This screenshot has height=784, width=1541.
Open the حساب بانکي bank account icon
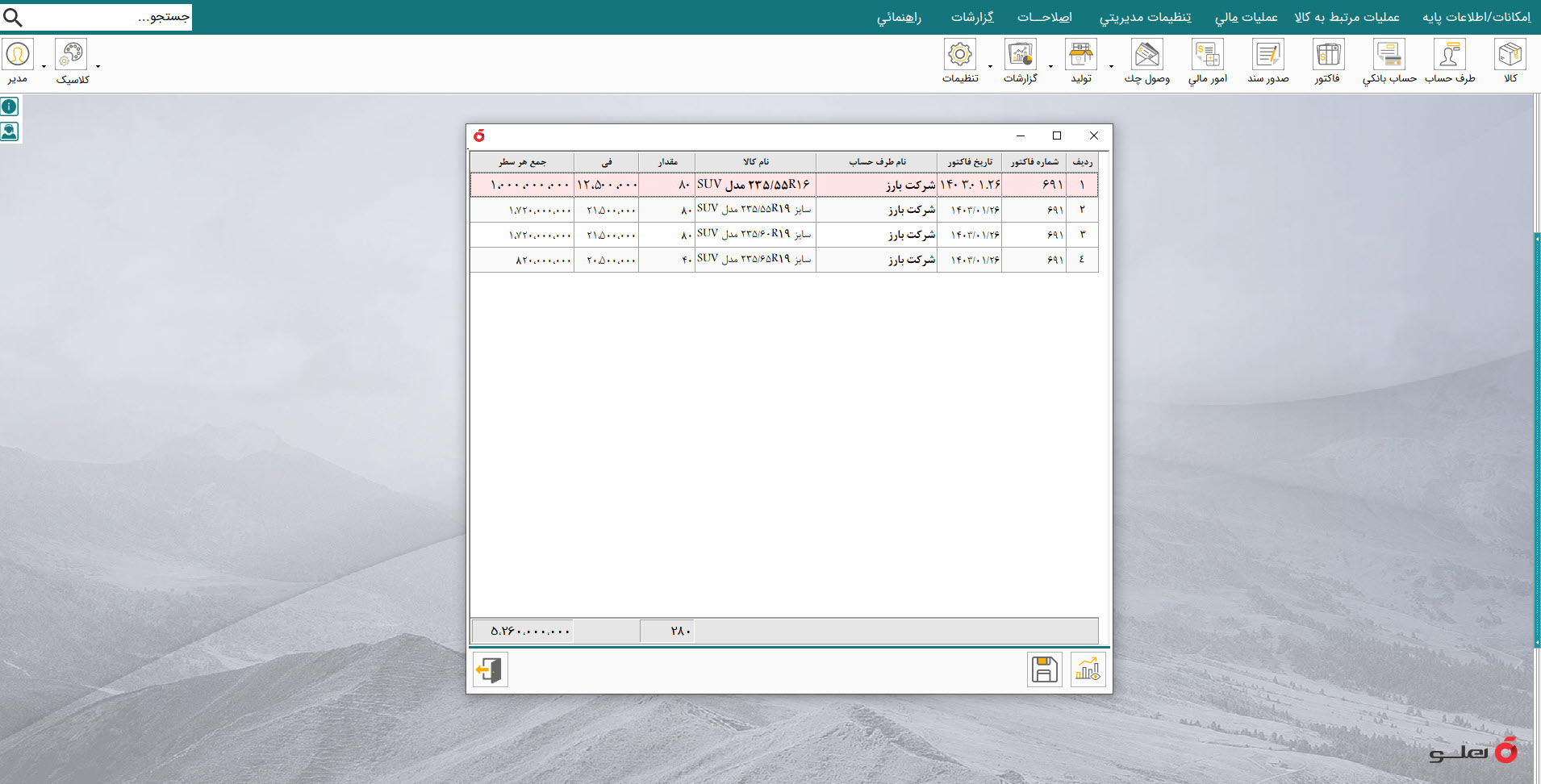(1389, 56)
